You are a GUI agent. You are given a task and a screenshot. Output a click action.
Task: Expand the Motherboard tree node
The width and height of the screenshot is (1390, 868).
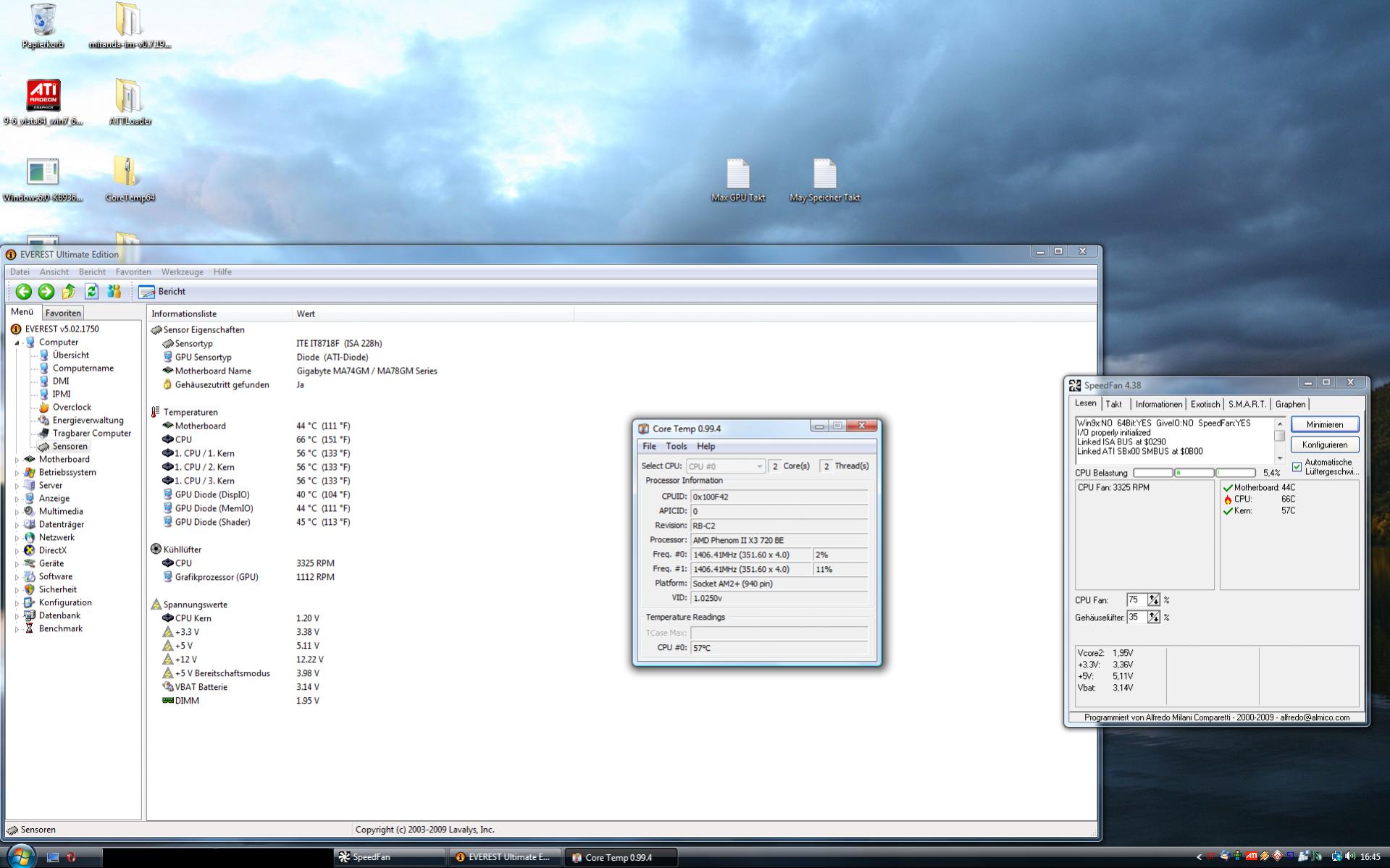tap(17, 460)
